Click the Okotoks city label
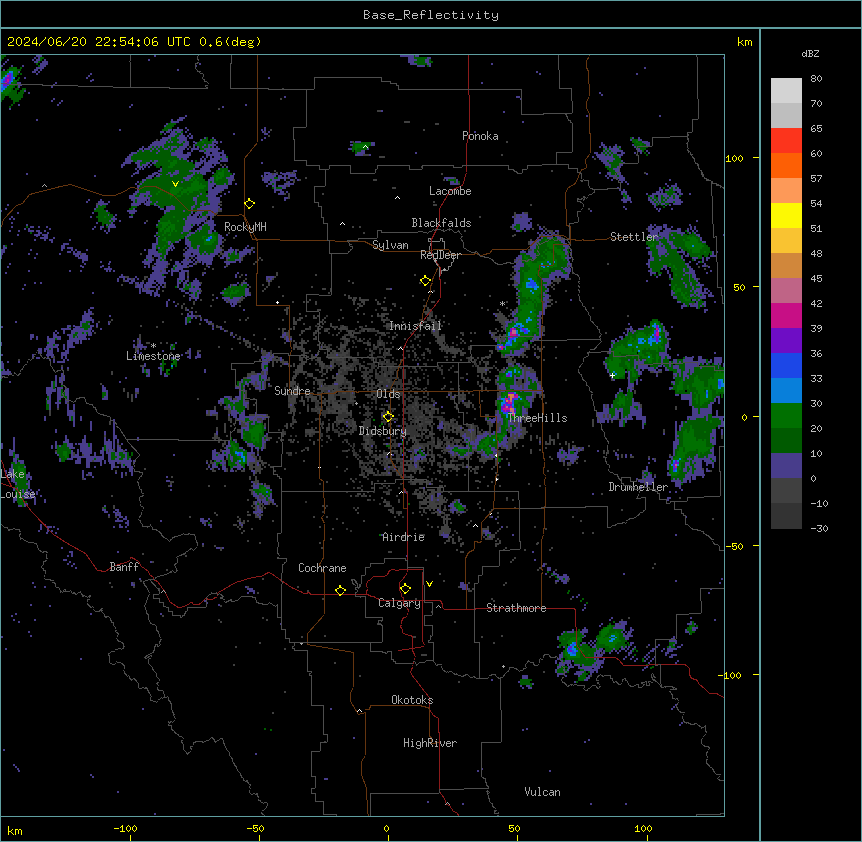This screenshot has height=842, width=862. (412, 700)
